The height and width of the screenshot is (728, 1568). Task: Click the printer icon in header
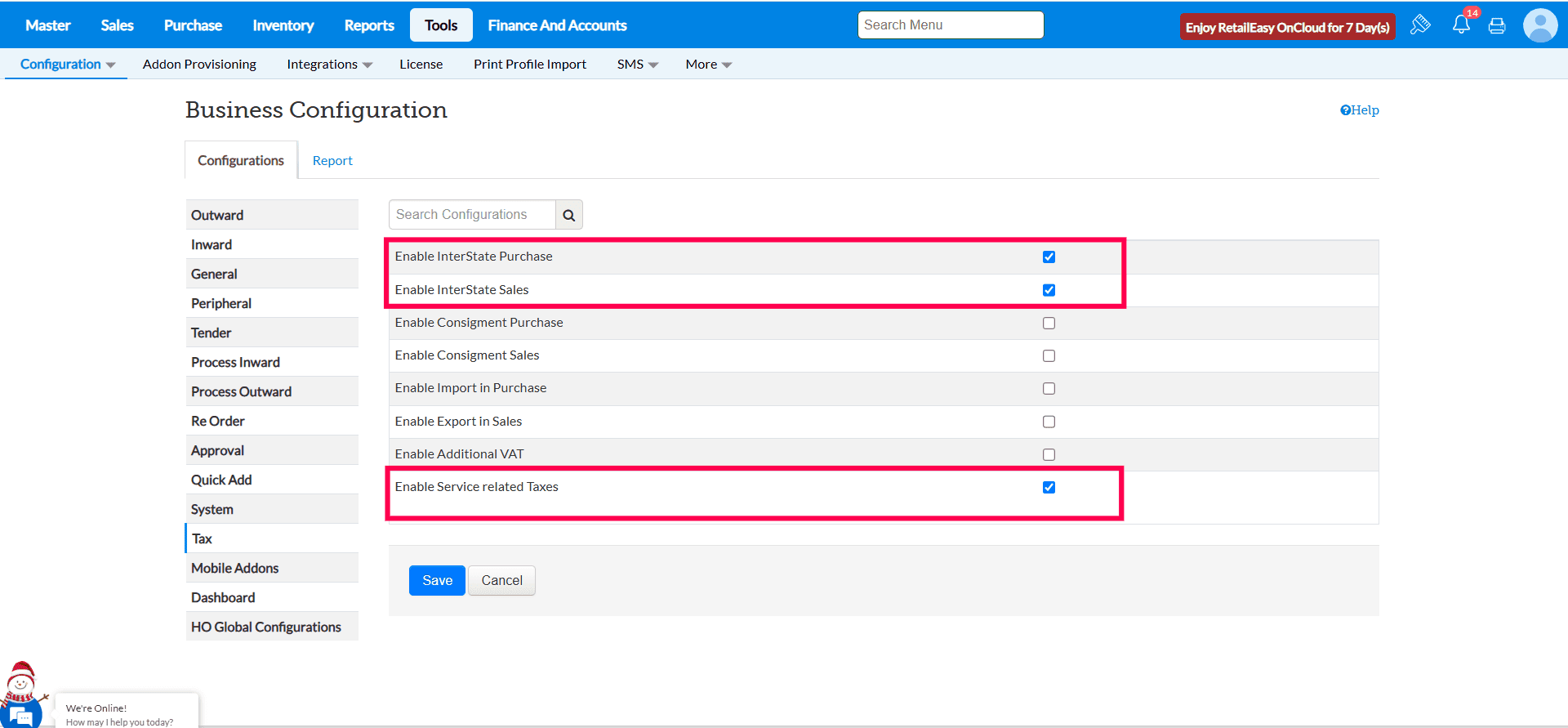1497,26
